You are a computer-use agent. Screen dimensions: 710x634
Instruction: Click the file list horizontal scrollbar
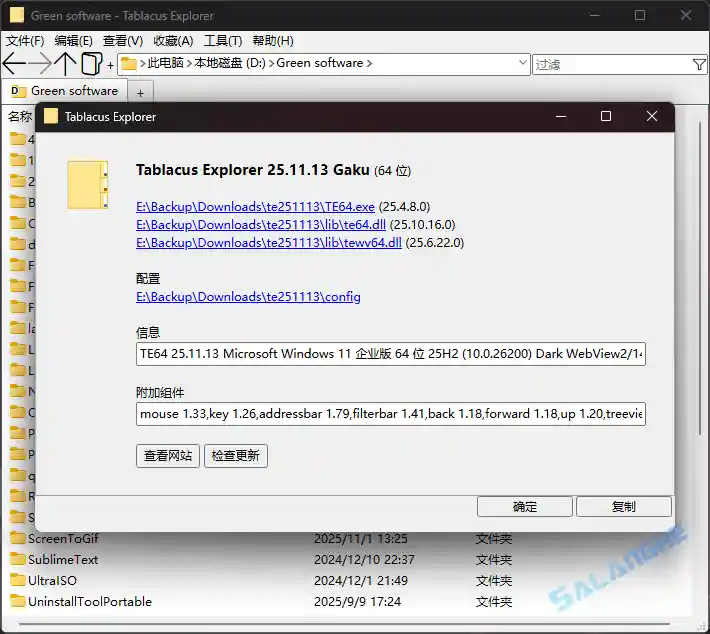pyautogui.click(x=344, y=623)
